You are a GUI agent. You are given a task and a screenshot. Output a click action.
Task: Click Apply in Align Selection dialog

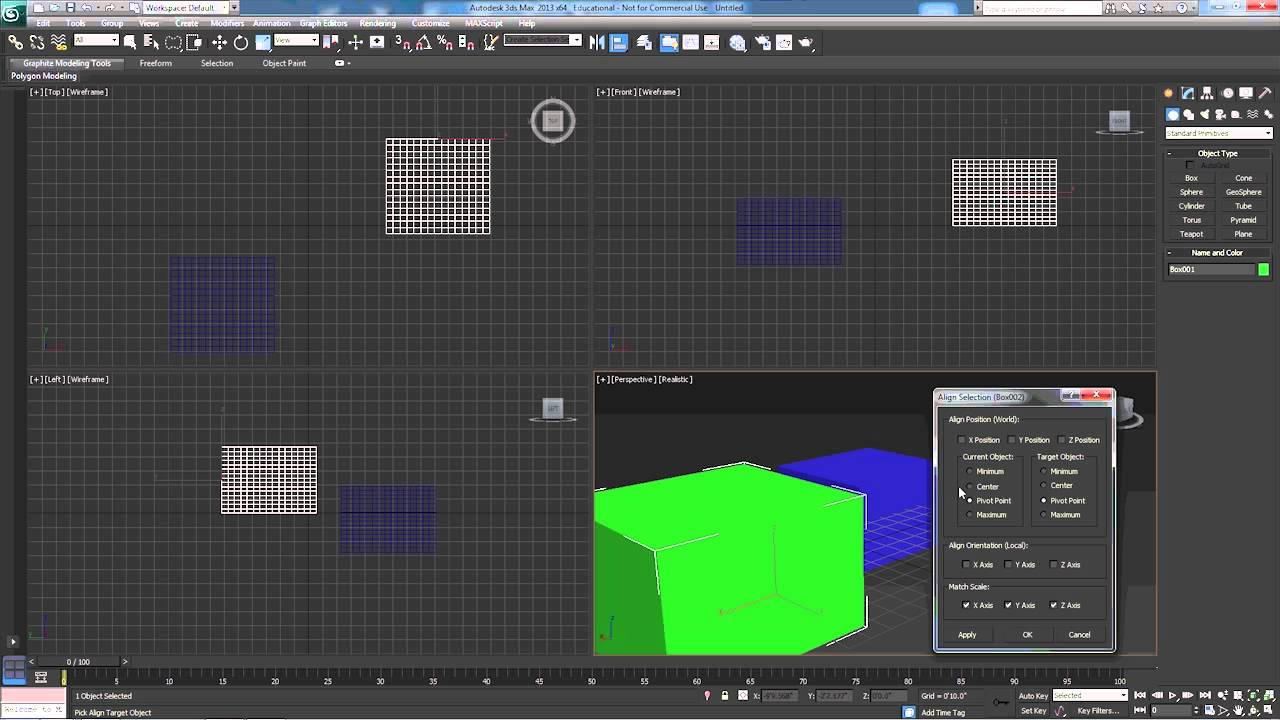(967, 635)
